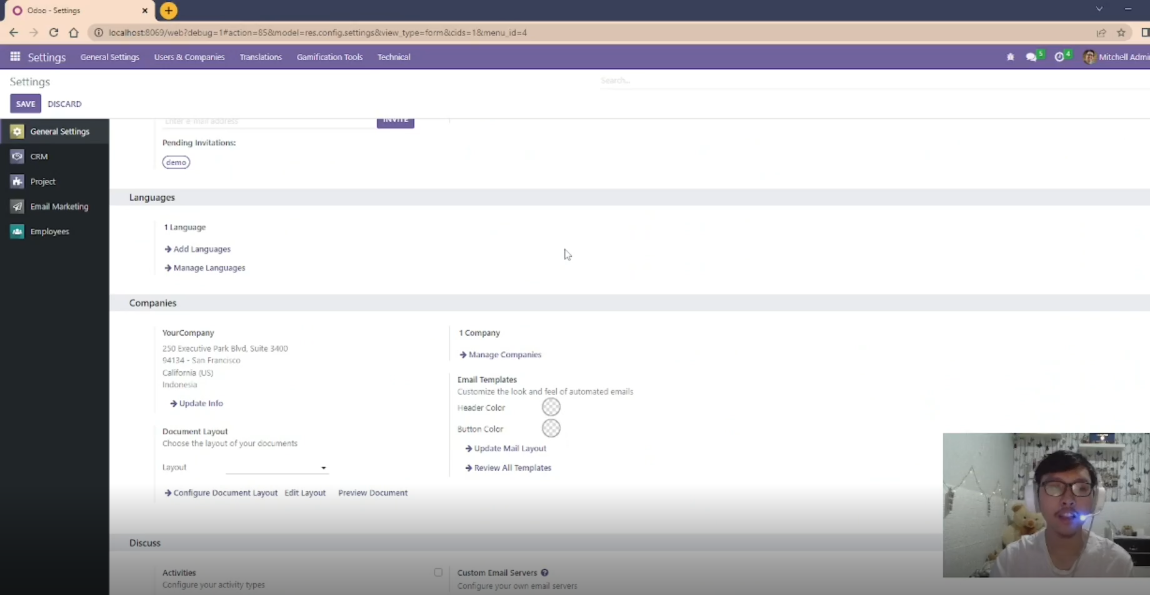Pick a new Header Color swatch
The height and width of the screenshot is (595, 1150).
point(551,407)
